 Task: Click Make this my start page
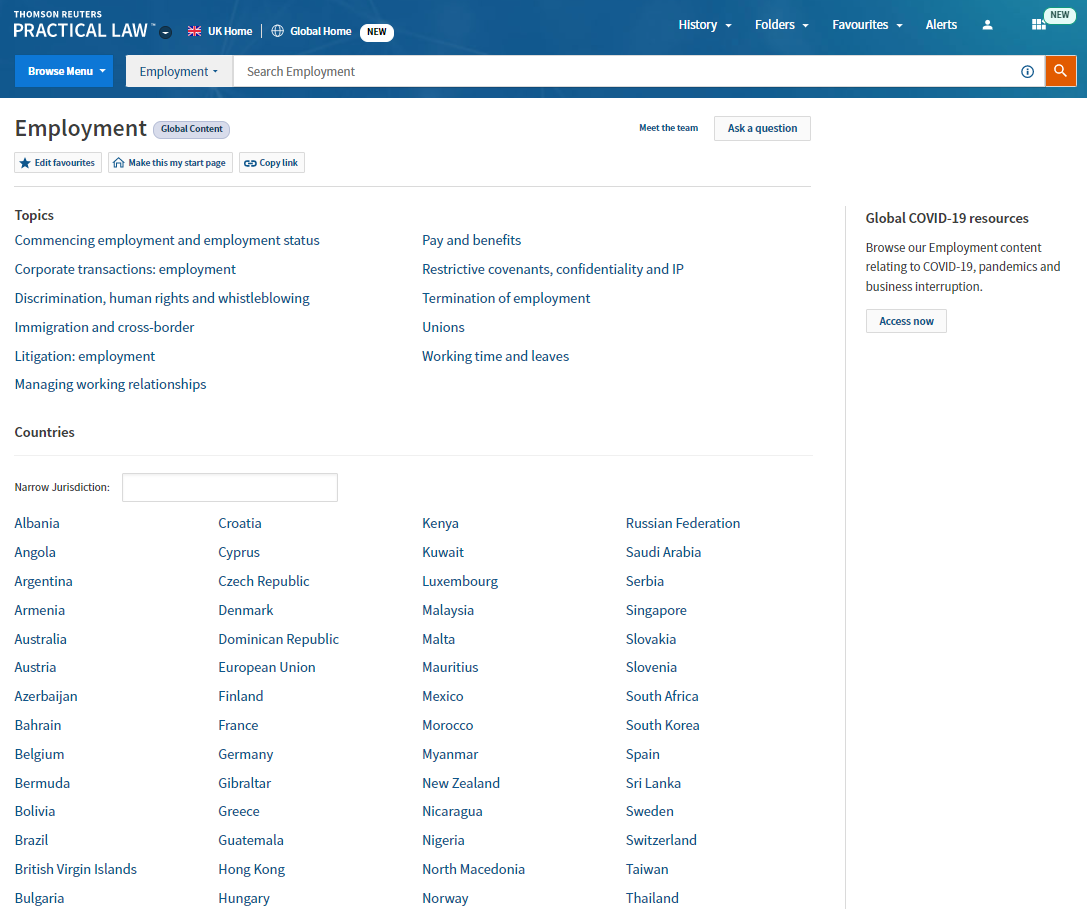[170, 163]
